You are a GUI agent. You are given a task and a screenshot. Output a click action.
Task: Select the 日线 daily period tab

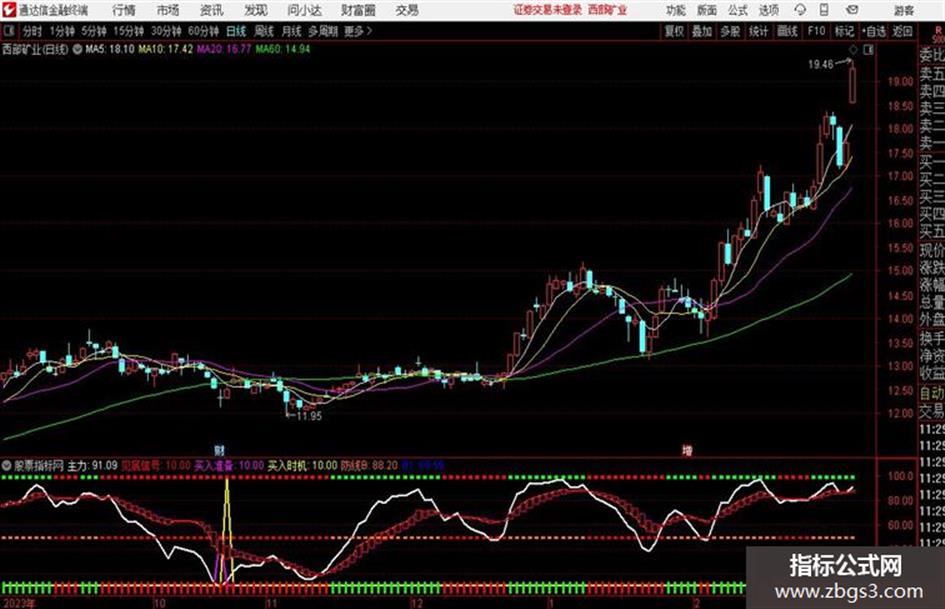tap(236, 31)
